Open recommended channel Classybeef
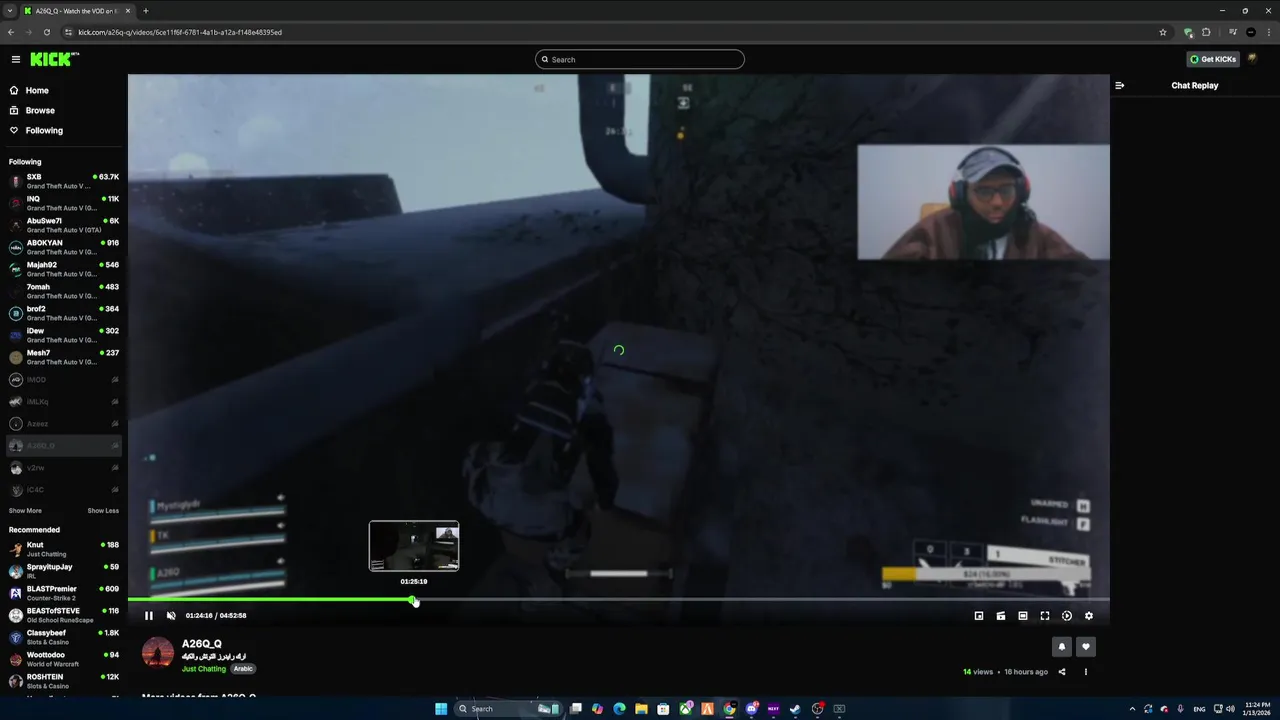Screen dimensions: 1280x720 click(64, 637)
